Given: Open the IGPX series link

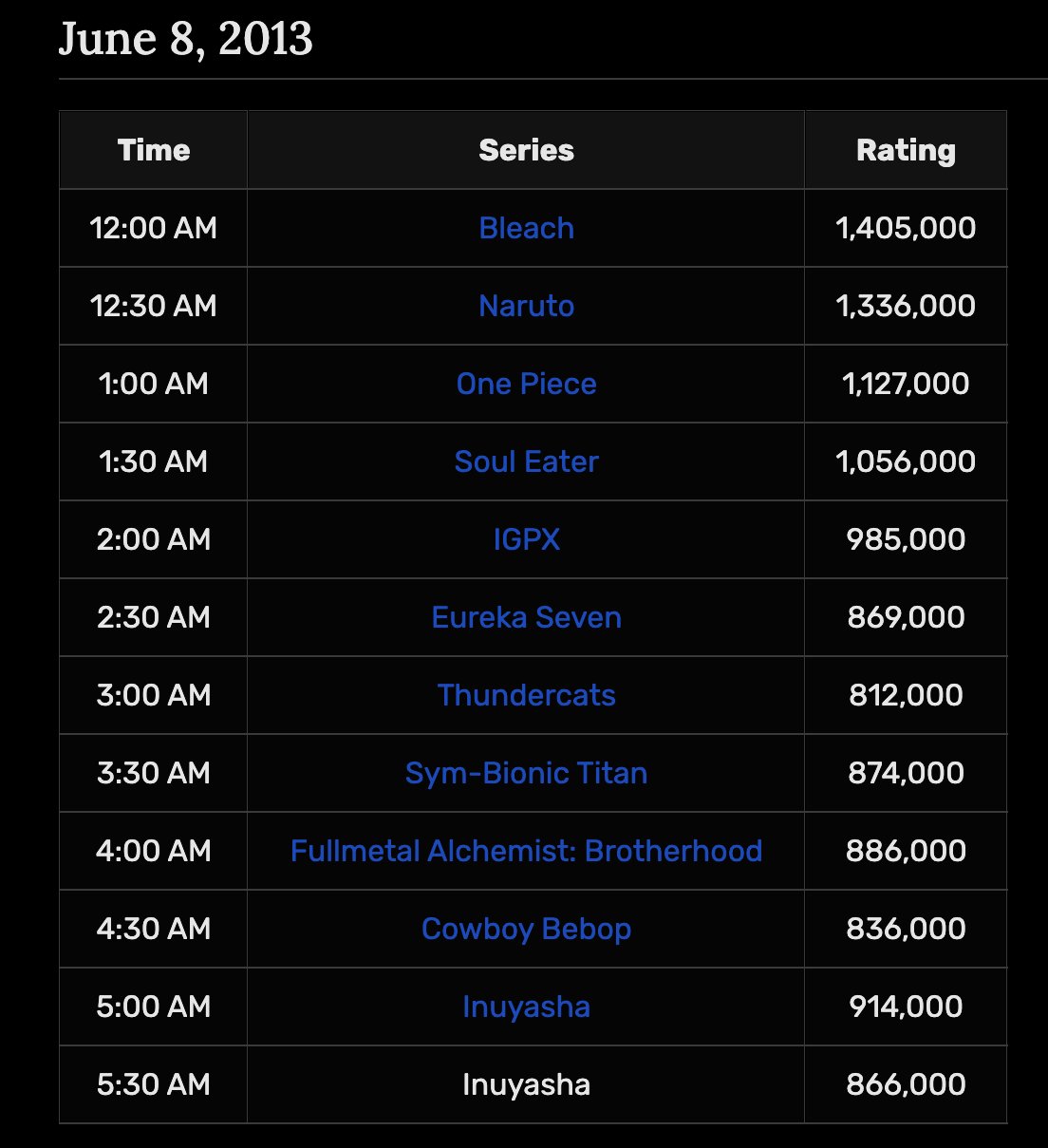Looking at the screenshot, I should click(x=526, y=539).
